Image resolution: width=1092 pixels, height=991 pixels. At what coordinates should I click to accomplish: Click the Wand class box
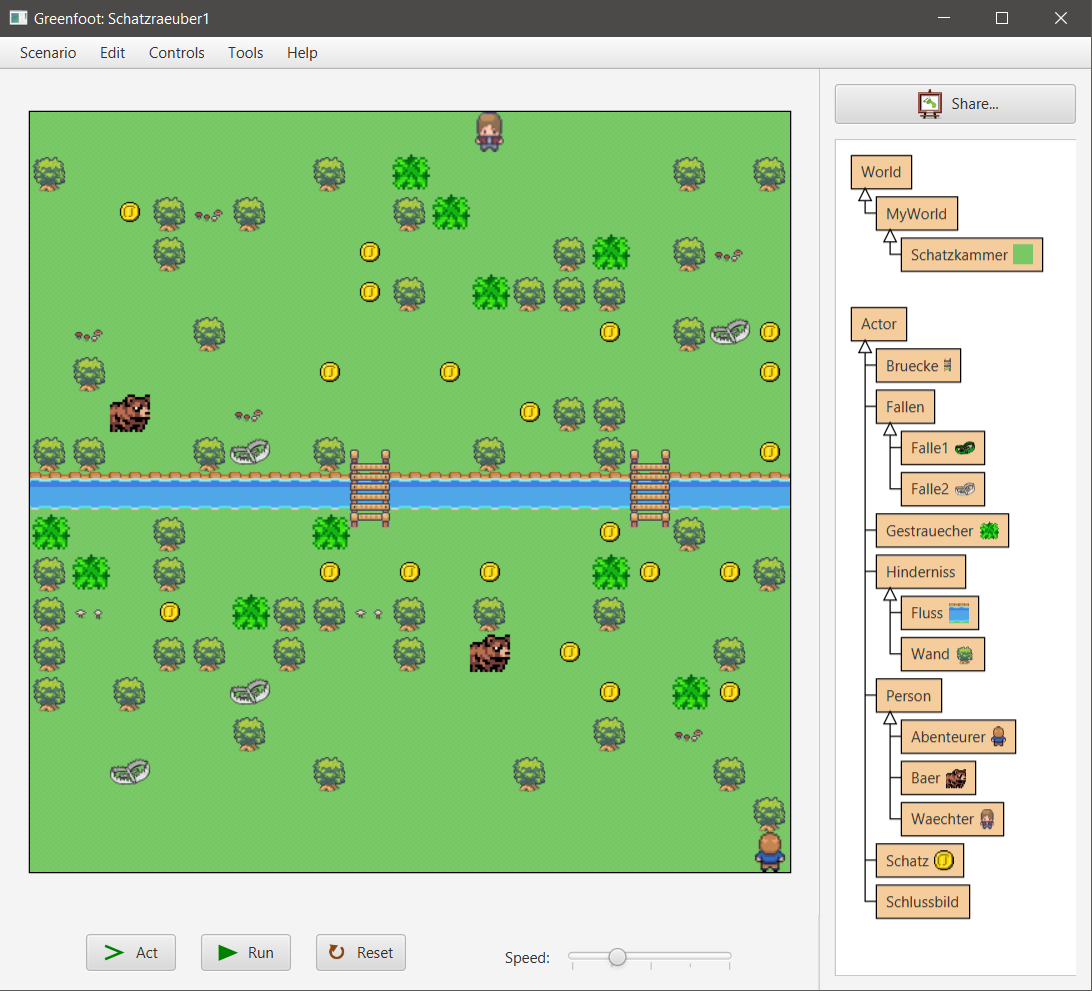pos(942,654)
